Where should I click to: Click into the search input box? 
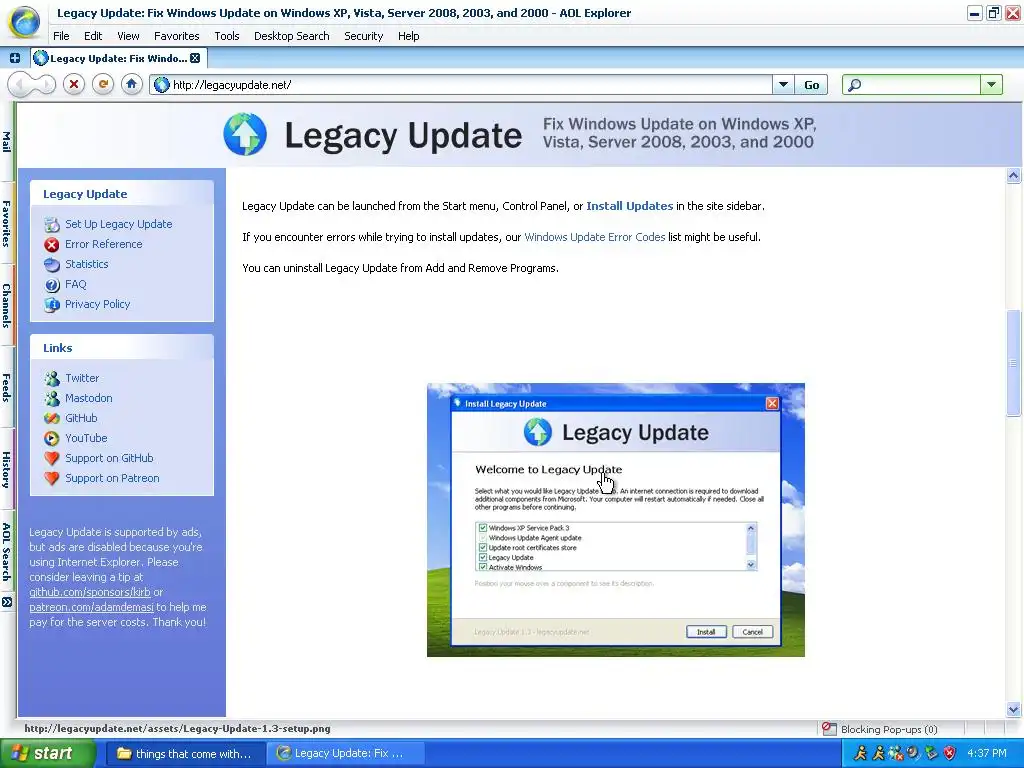(x=921, y=85)
